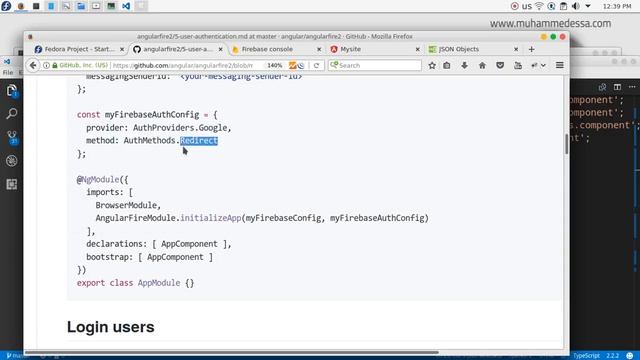Show site information icon in address bar
Screen dimensions: 640x360
47,65
